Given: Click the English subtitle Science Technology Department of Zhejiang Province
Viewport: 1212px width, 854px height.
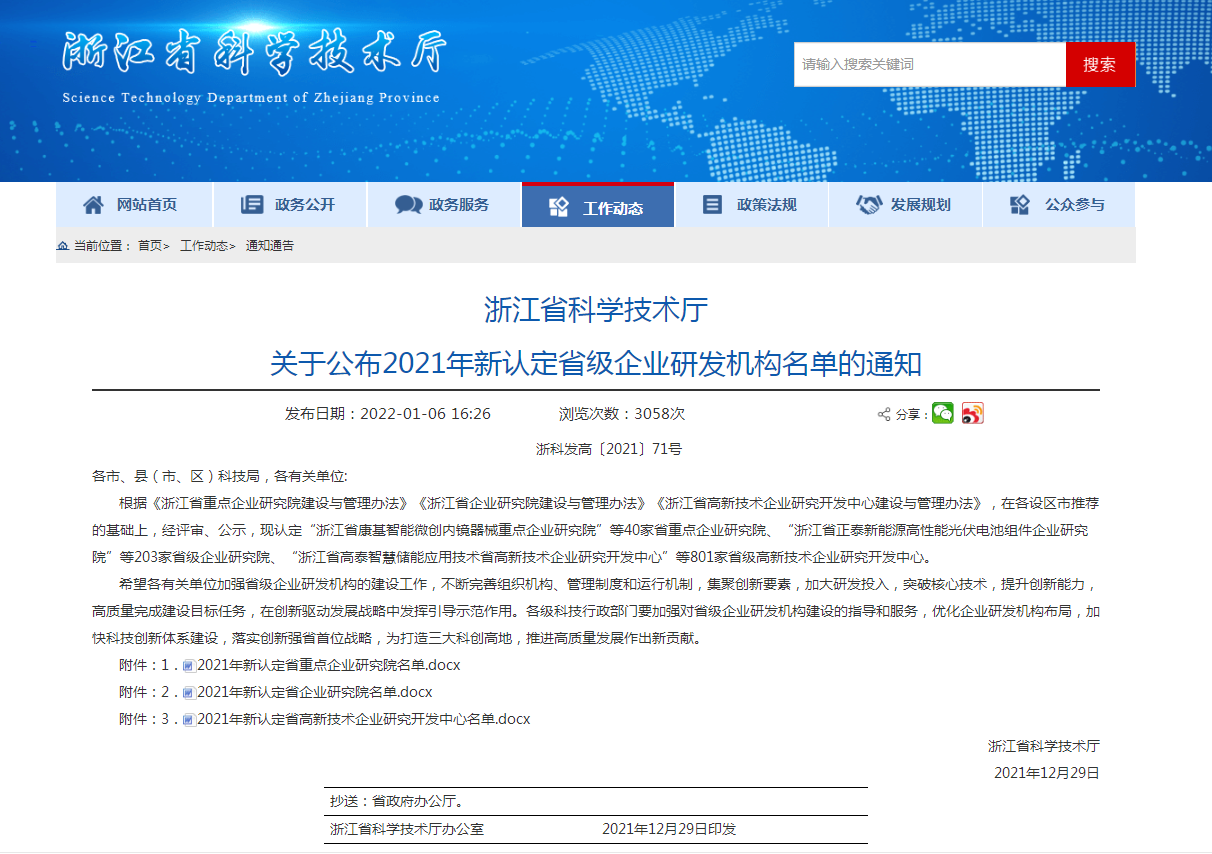Looking at the screenshot, I should coord(251,98).
